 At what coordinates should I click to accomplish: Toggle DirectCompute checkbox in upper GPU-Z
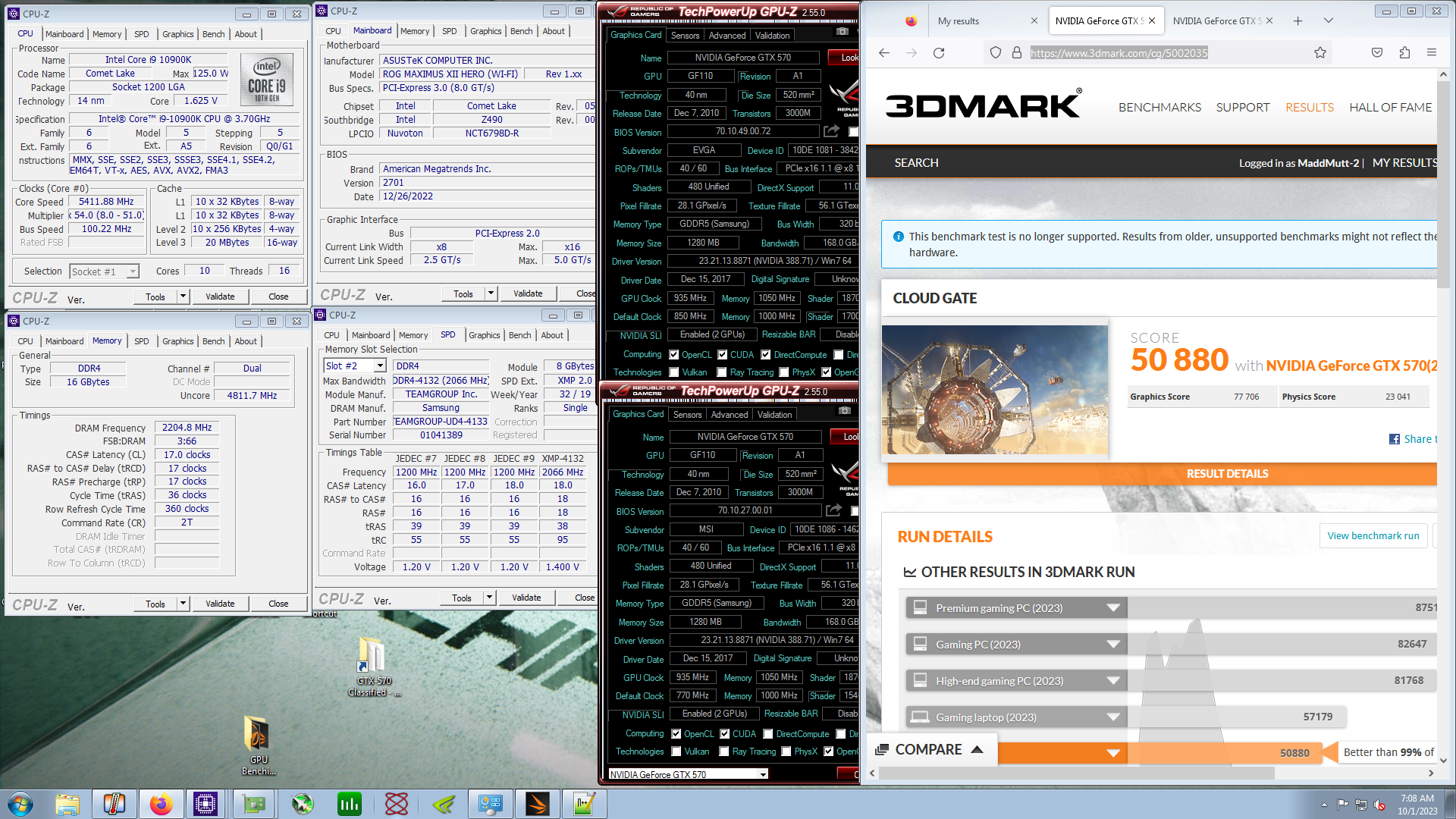(766, 355)
